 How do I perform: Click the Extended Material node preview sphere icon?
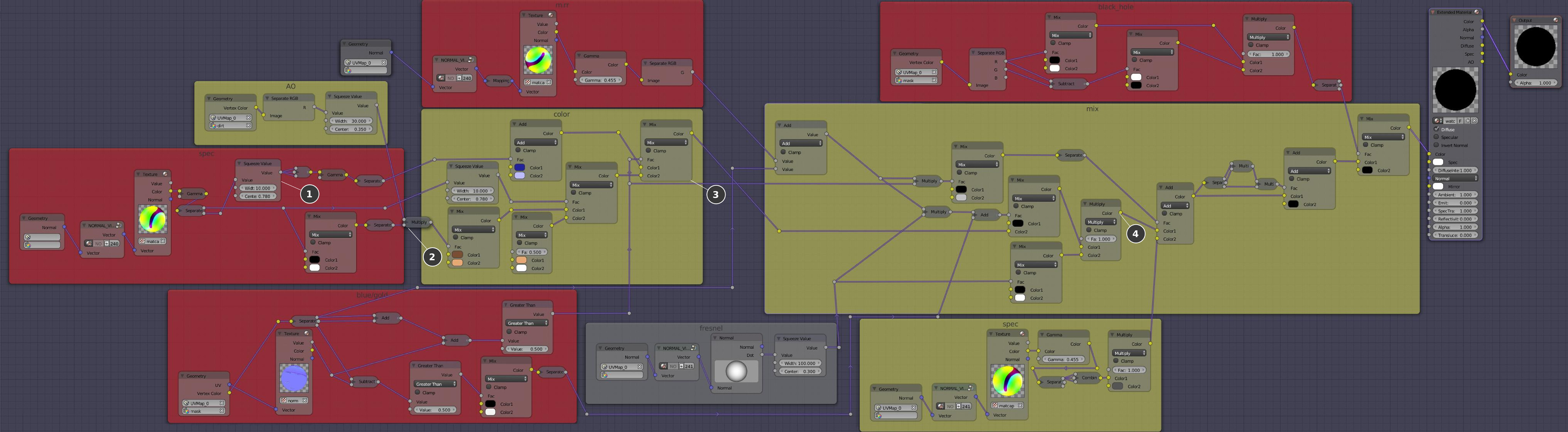tap(1477, 12)
